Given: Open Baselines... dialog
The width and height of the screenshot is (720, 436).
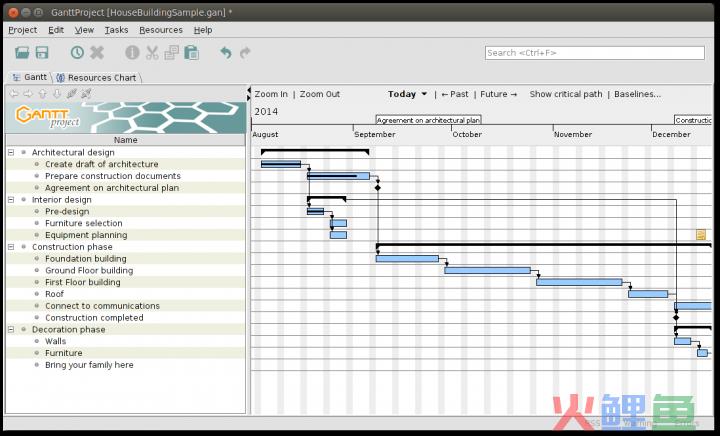Looking at the screenshot, I should 637,94.
